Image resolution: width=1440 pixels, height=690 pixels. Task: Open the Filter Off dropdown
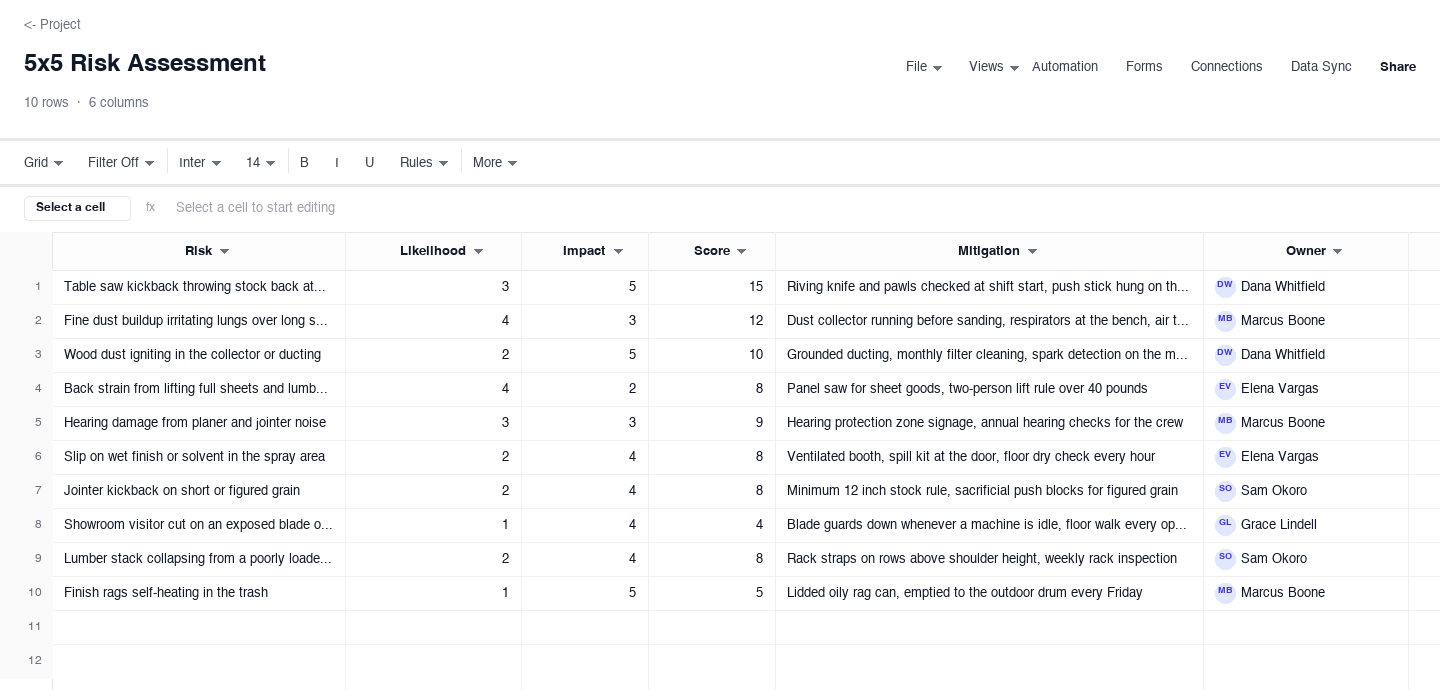tap(121, 163)
